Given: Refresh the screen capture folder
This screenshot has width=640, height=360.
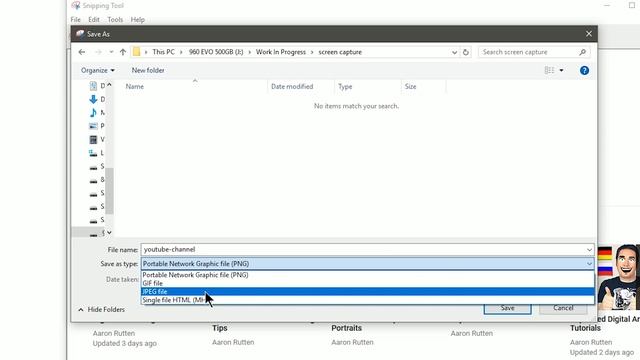Looking at the screenshot, I should (466, 52).
